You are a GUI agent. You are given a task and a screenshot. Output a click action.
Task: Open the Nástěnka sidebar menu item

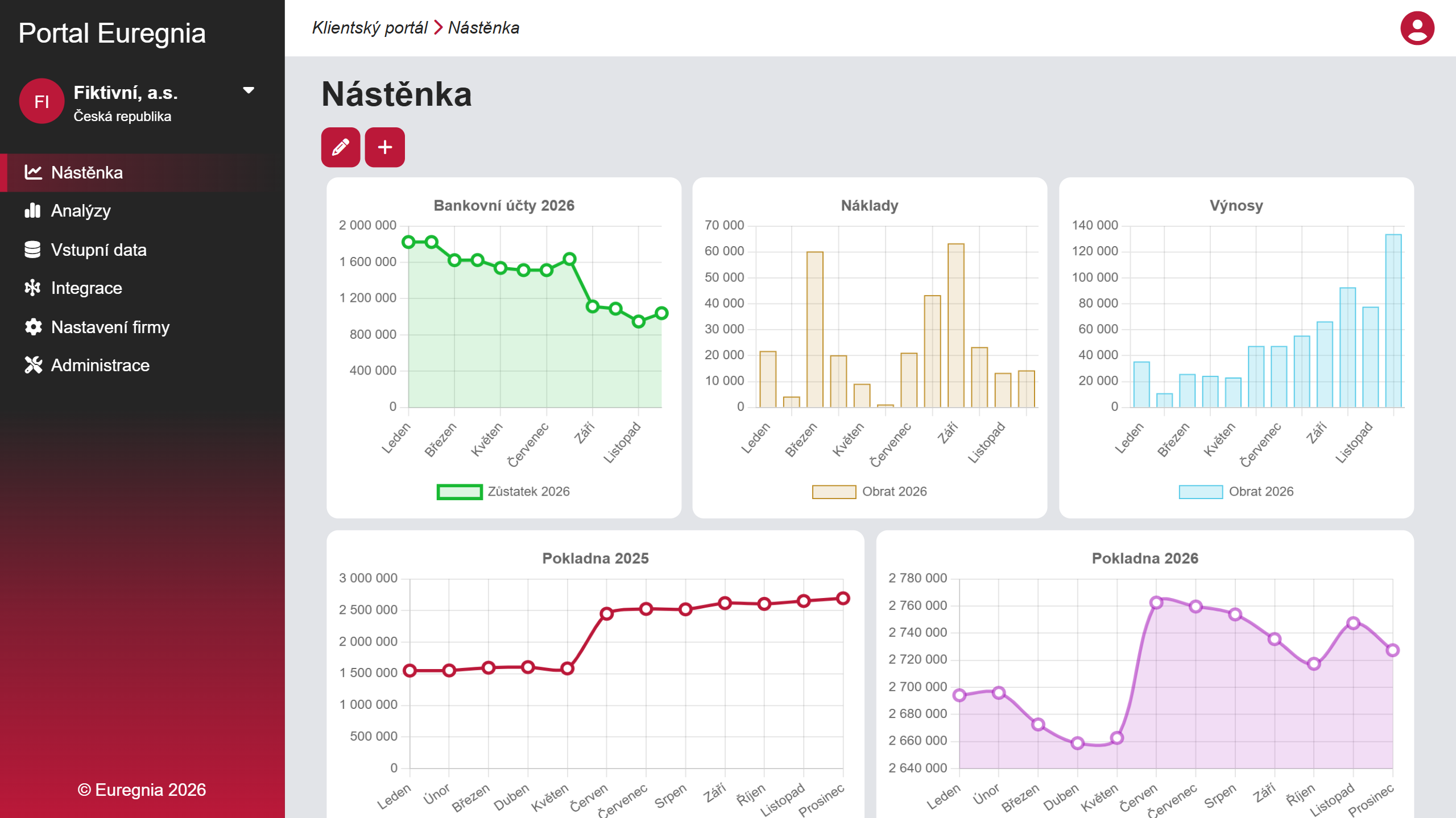coord(142,172)
